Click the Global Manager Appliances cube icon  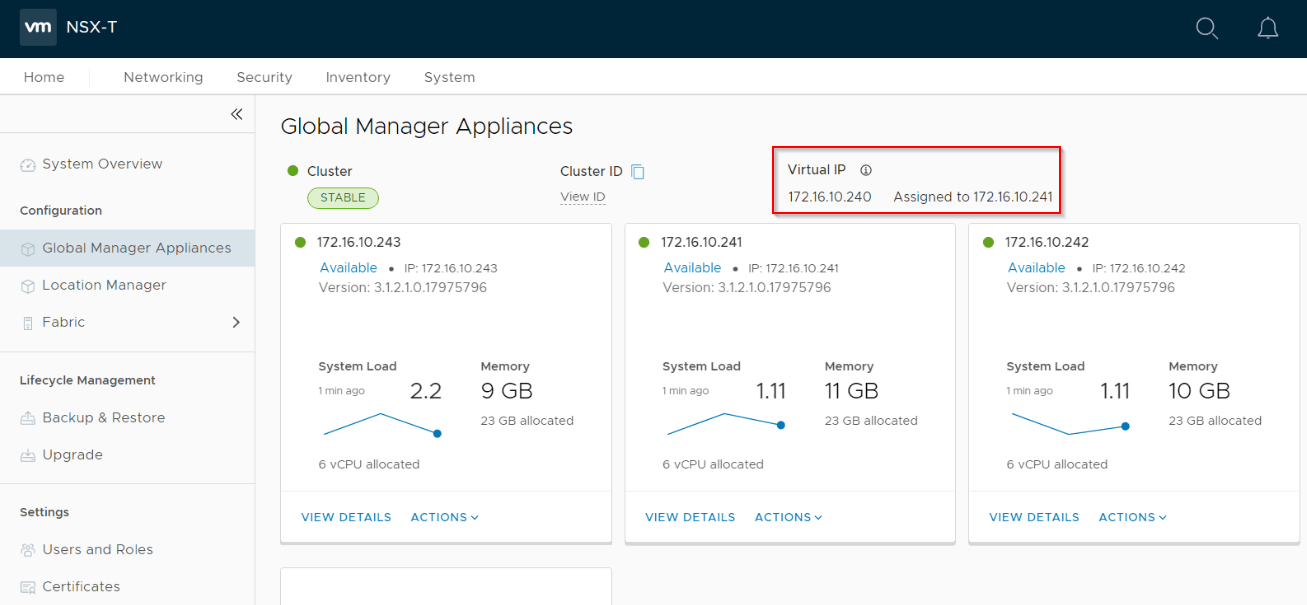[28, 248]
